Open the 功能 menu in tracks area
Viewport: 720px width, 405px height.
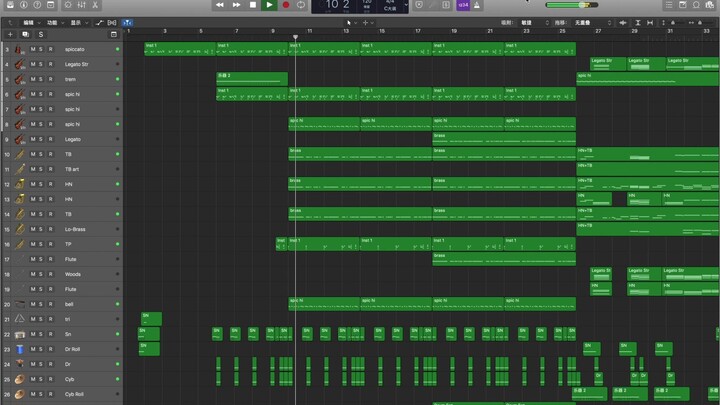coord(55,22)
